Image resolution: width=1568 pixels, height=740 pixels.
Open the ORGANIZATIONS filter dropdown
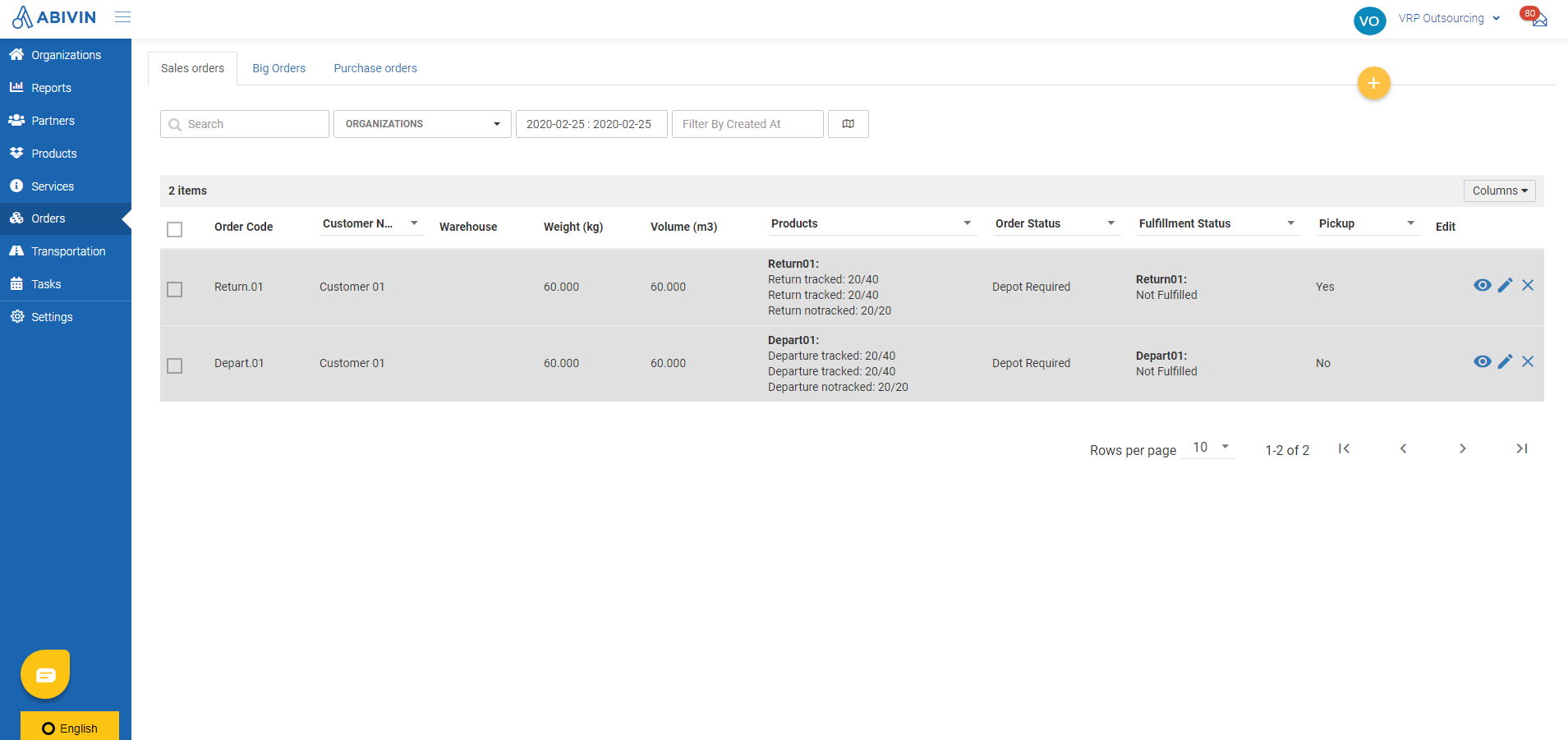[x=422, y=124]
